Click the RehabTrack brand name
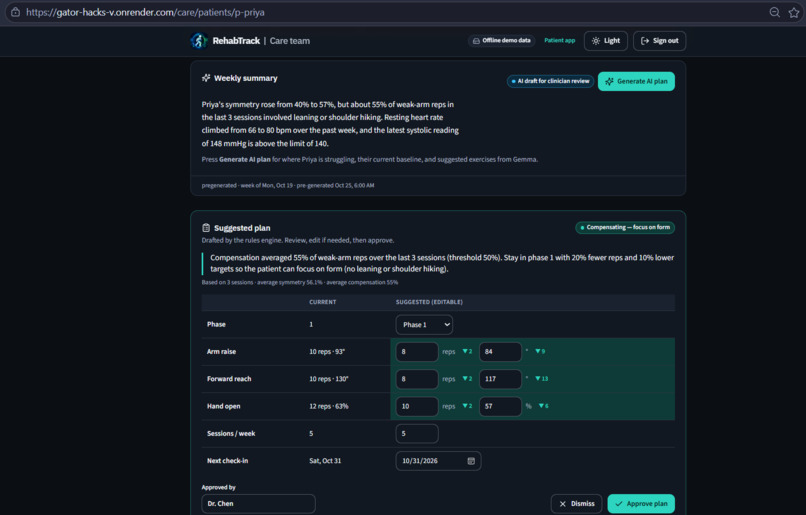 (x=236, y=41)
